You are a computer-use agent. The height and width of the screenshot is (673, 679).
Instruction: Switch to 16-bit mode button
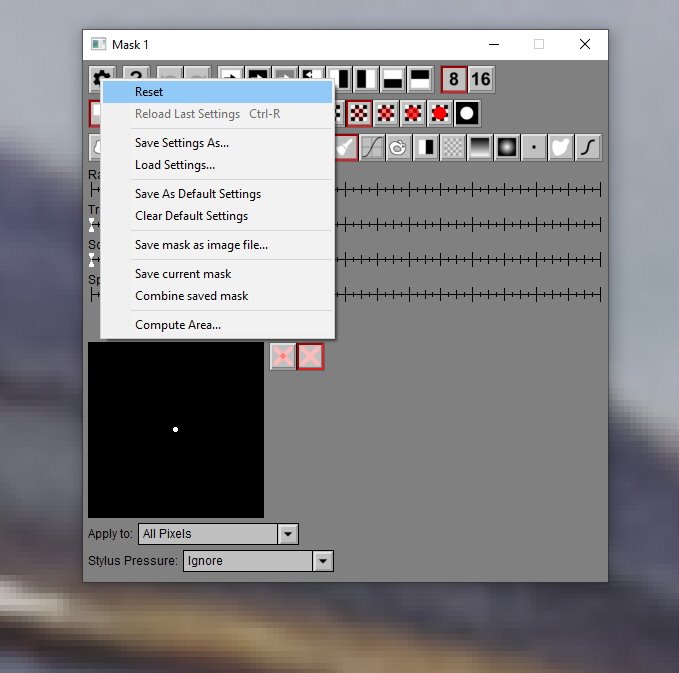point(481,79)
